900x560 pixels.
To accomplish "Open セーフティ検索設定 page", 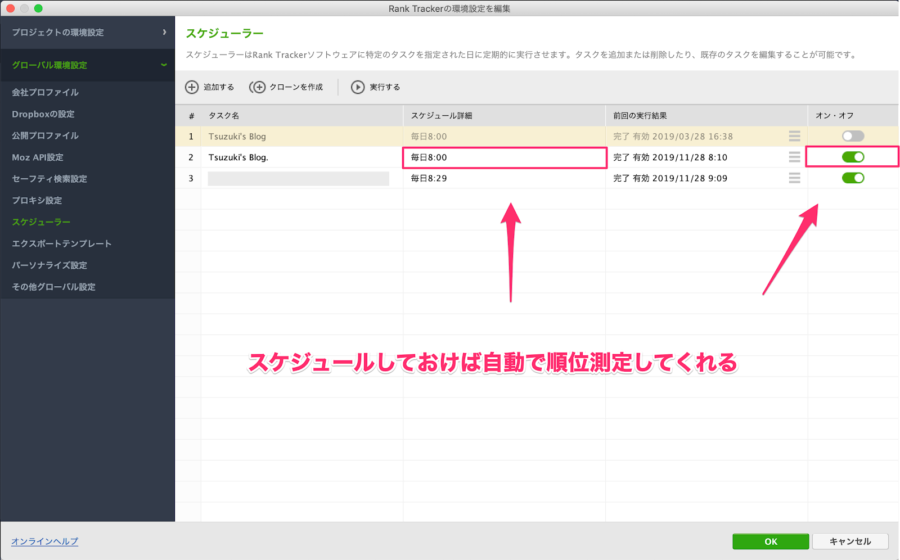I will 49,178.
